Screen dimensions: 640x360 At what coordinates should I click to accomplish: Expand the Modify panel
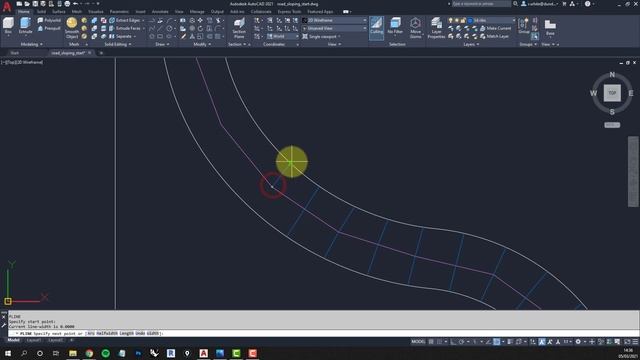202,44
